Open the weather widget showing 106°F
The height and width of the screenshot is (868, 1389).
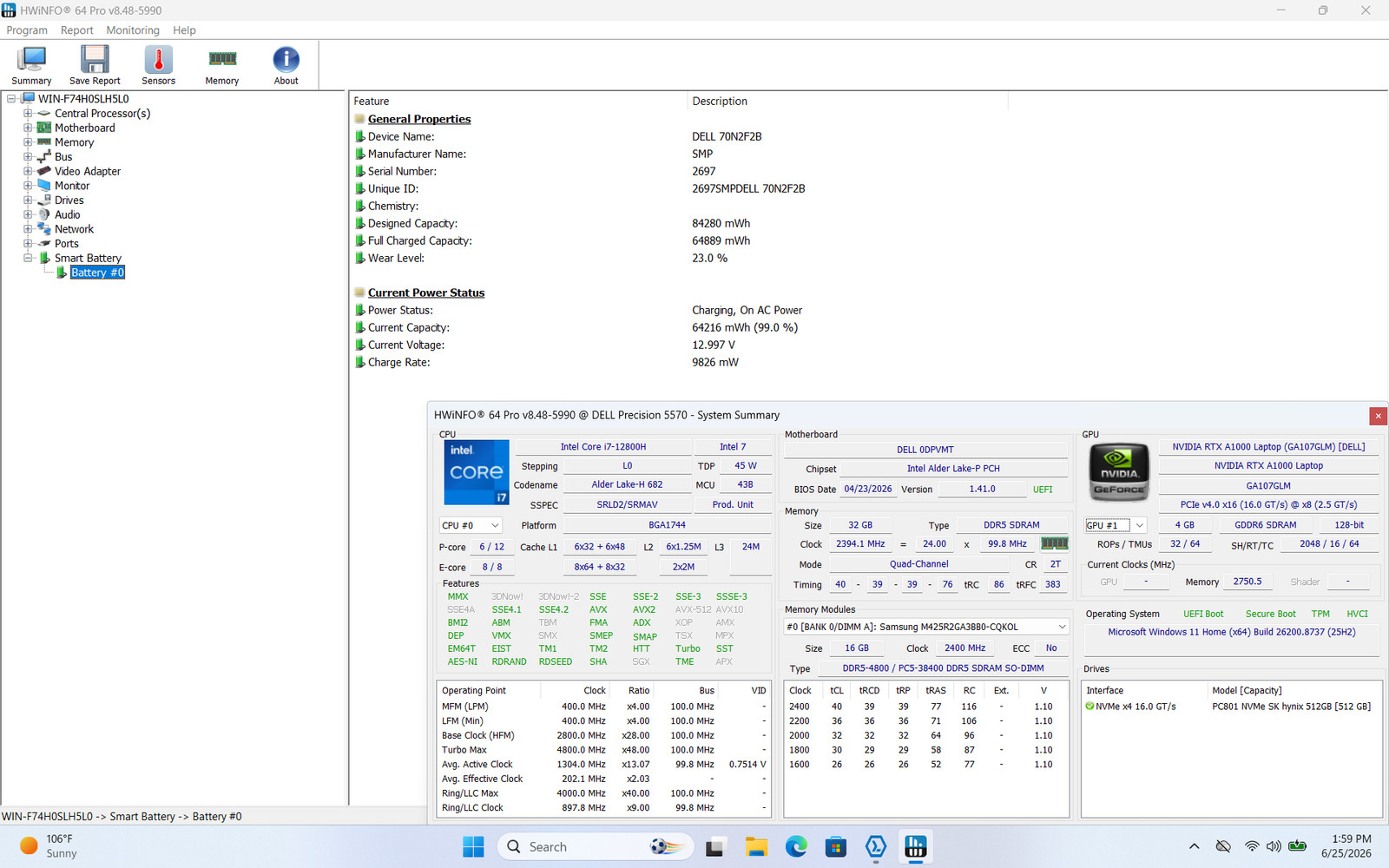(49, 846)
